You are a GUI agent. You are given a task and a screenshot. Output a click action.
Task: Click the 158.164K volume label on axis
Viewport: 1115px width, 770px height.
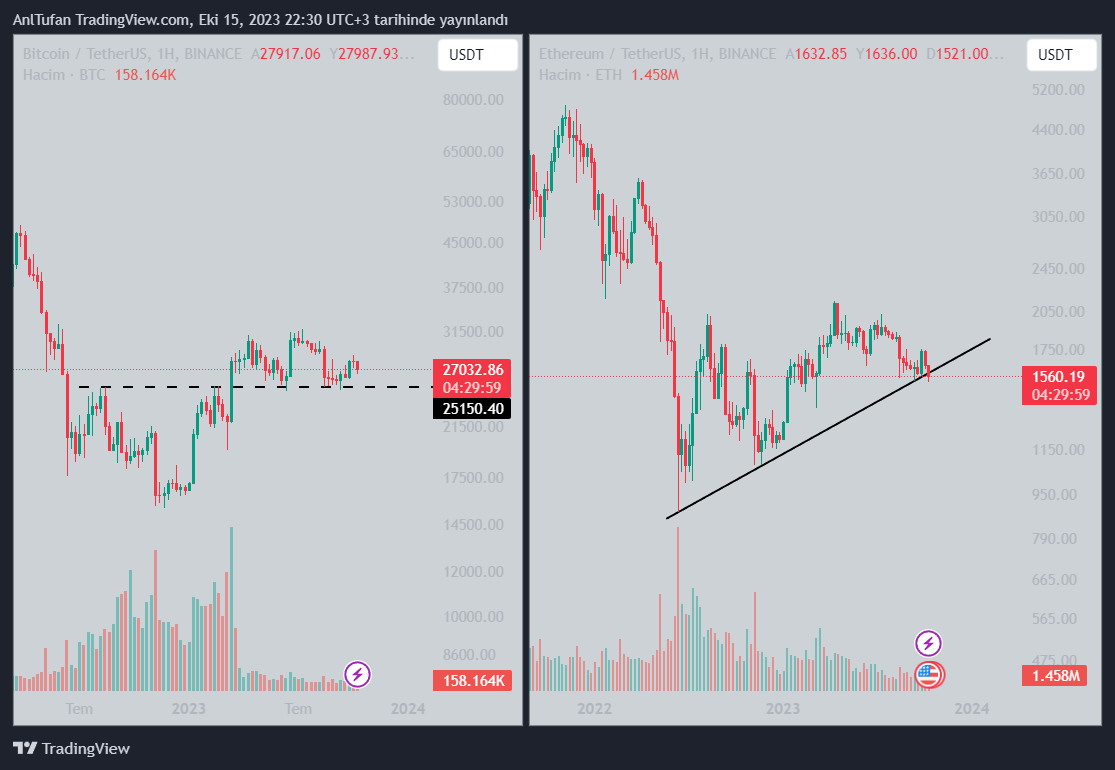tap(471, 681)
